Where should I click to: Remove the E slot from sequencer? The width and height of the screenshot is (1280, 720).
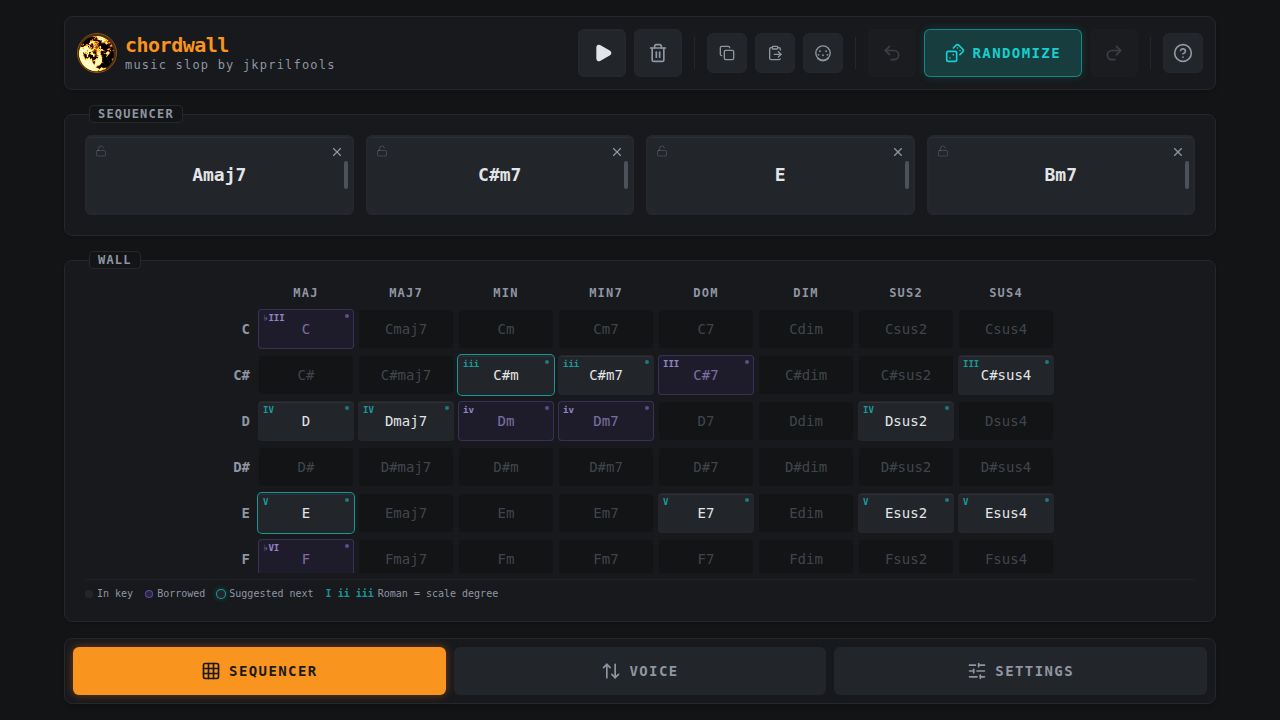(x=898, y=152)
